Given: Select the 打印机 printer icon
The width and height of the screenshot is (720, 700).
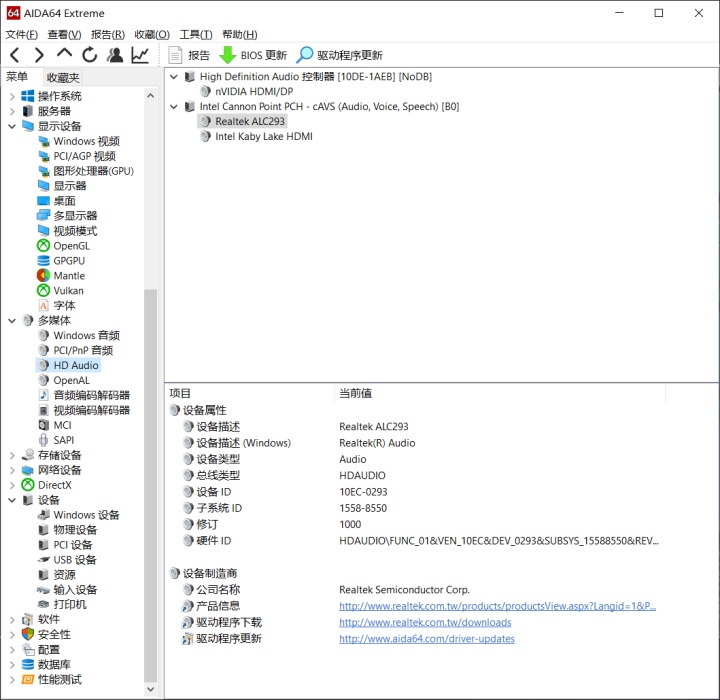Looking at the screenshot, I should click(x=44, y=604).
